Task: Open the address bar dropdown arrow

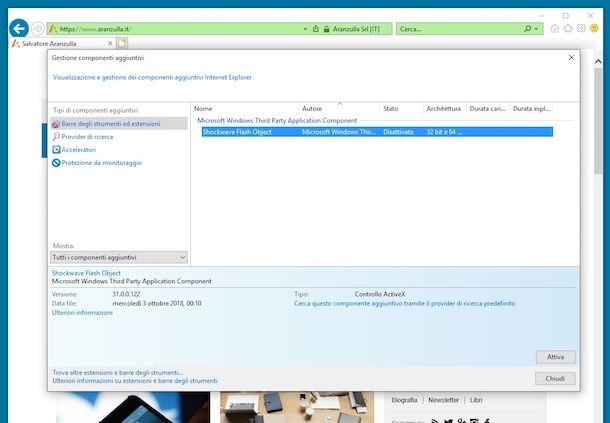Action: click(x=305, y=29)
